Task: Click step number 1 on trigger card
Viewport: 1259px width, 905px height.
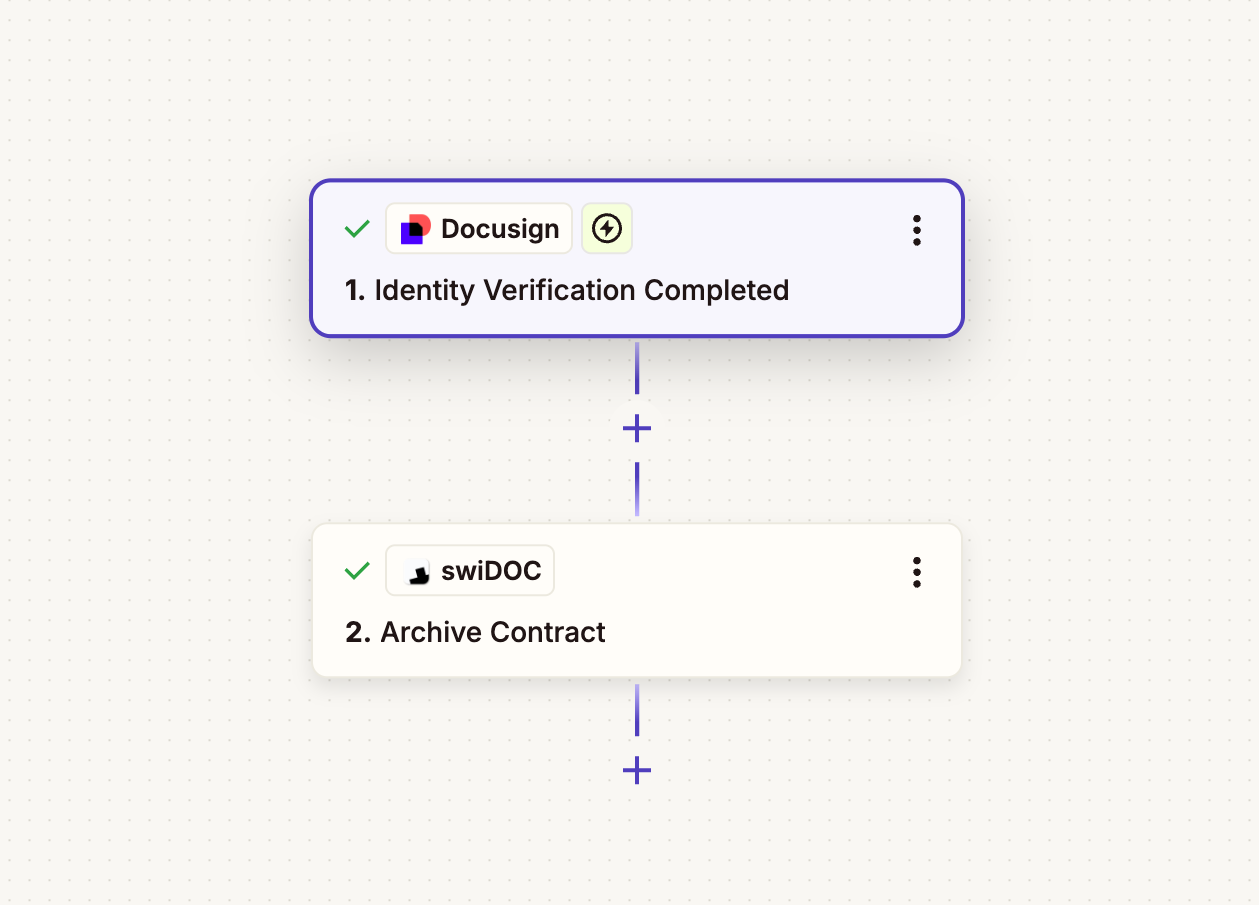Action: click(354, 291)
